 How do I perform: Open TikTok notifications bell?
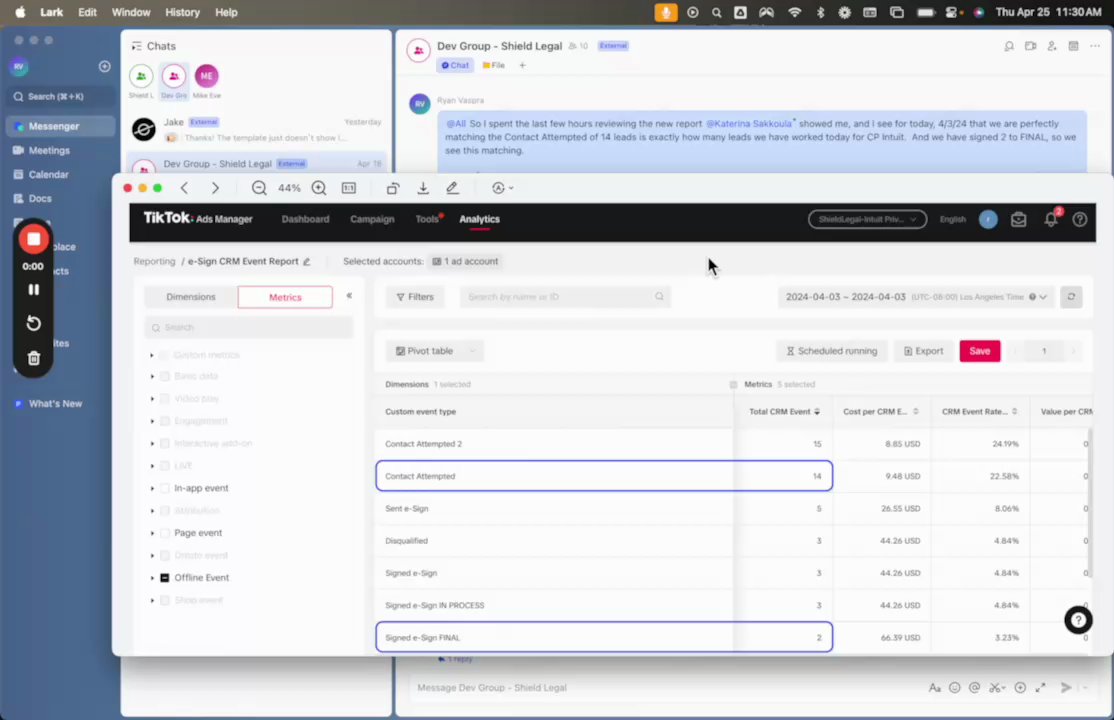click(x=1051, y=219)
